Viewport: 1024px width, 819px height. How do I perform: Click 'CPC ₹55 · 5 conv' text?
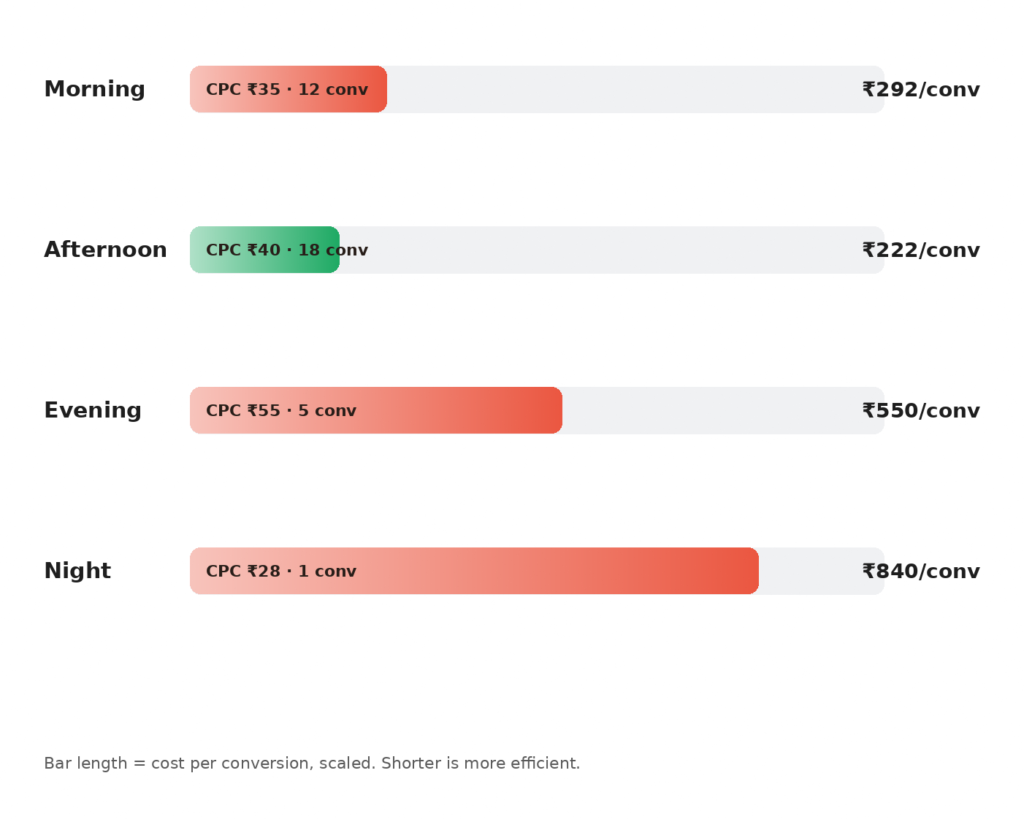(281, 411)
